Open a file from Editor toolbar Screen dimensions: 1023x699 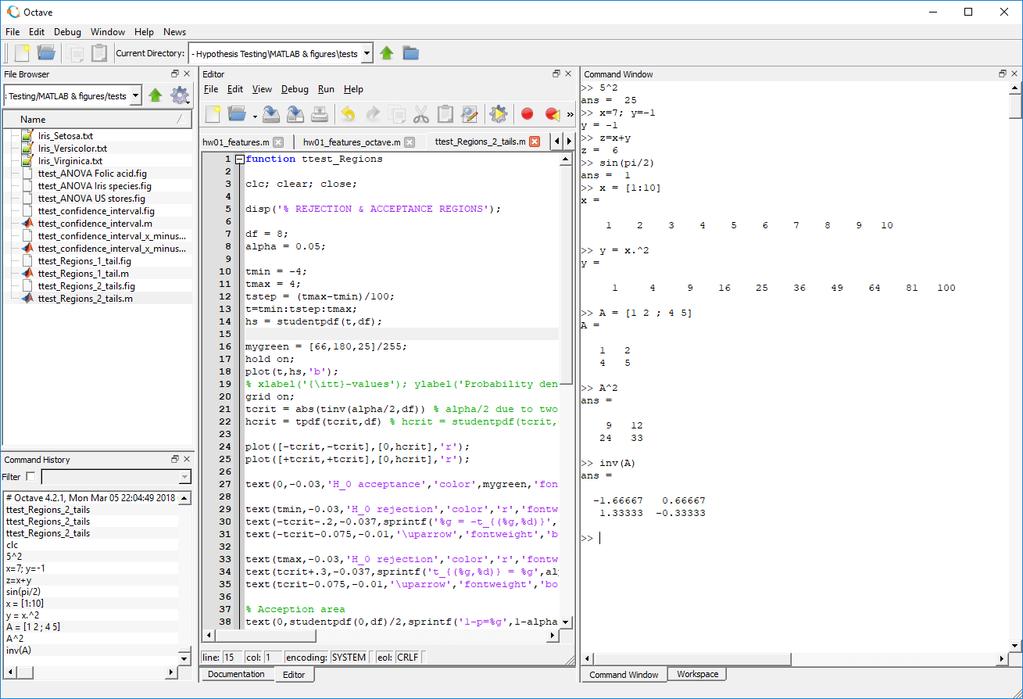pyautogui.click(x=236, y=114)
